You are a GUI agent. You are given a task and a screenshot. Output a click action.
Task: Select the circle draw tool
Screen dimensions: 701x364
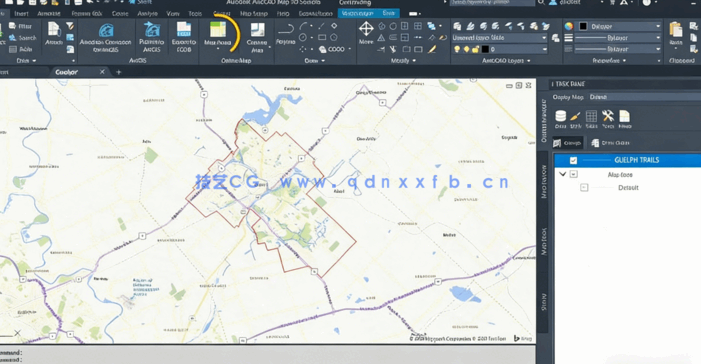click(x=303, y=38)
